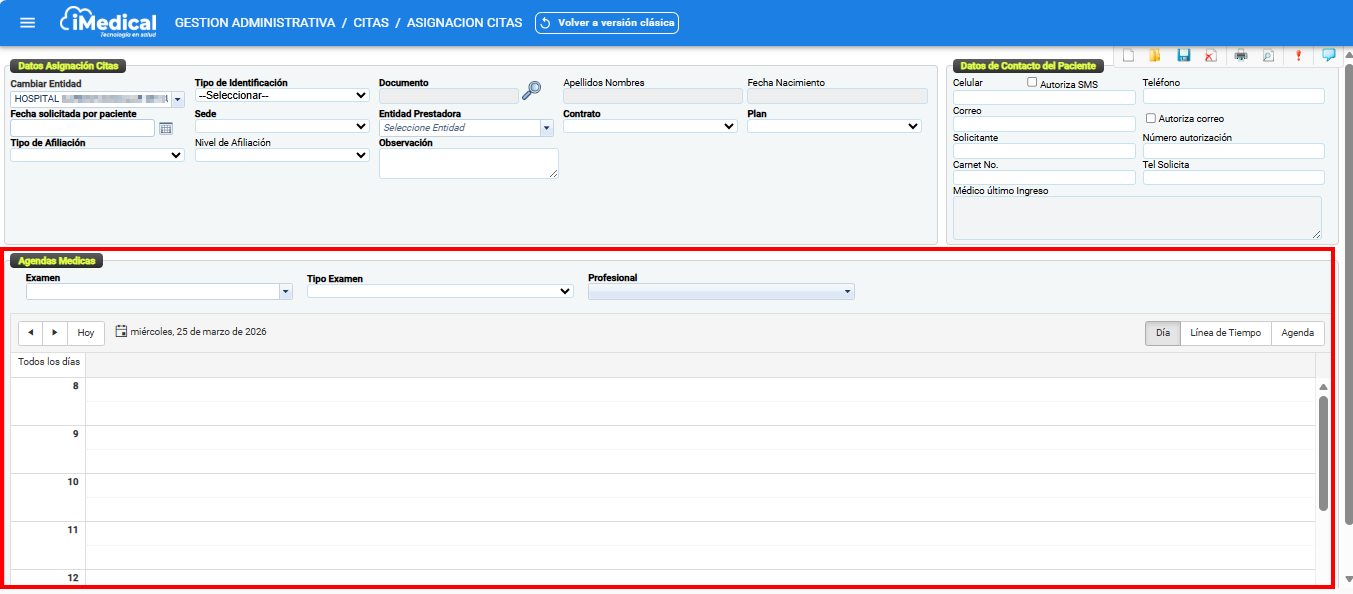Click the calendar's vertical scrollbar thumb

[x=1323, y=452]
